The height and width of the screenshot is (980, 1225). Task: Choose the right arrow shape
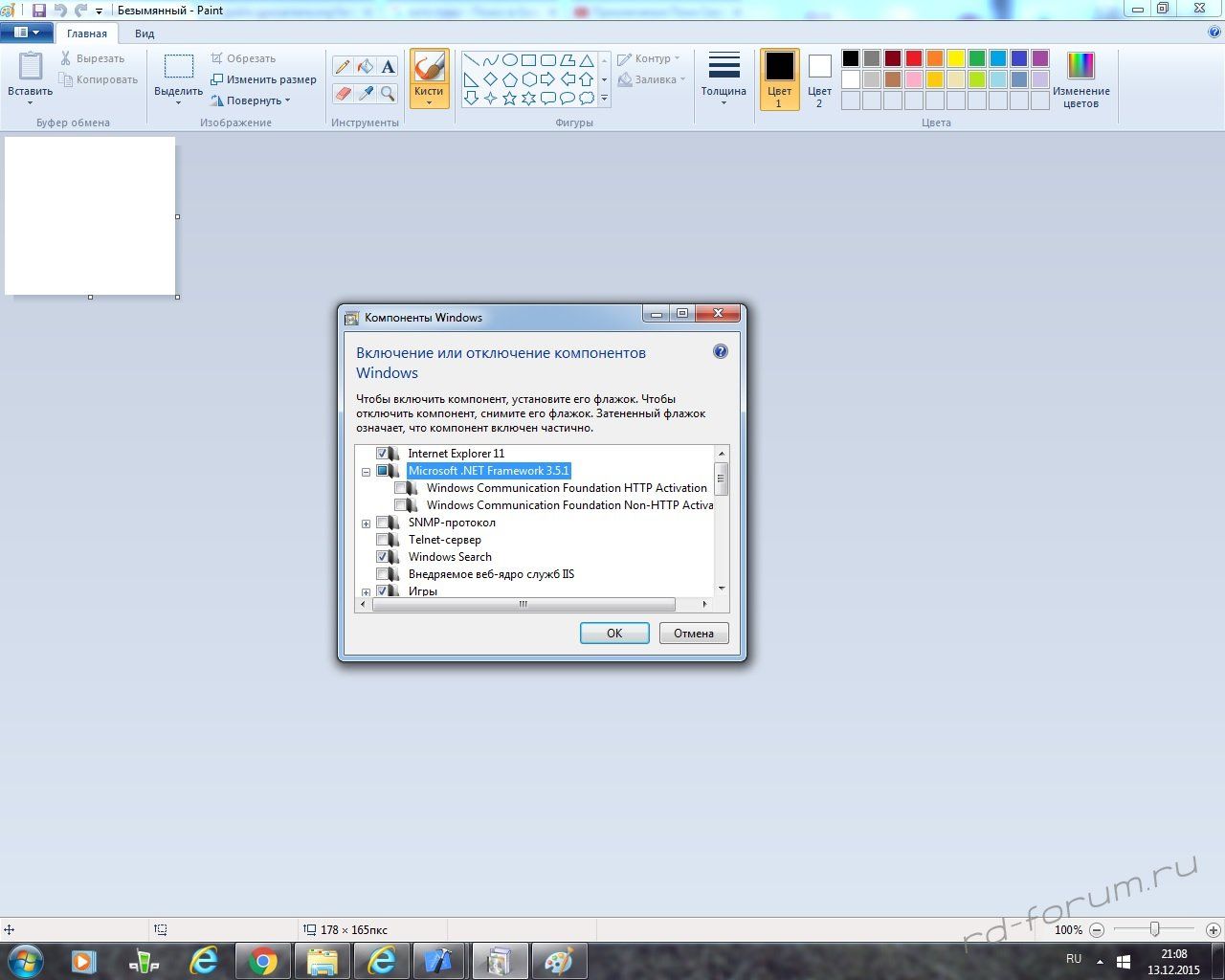(x=547, y=78)
